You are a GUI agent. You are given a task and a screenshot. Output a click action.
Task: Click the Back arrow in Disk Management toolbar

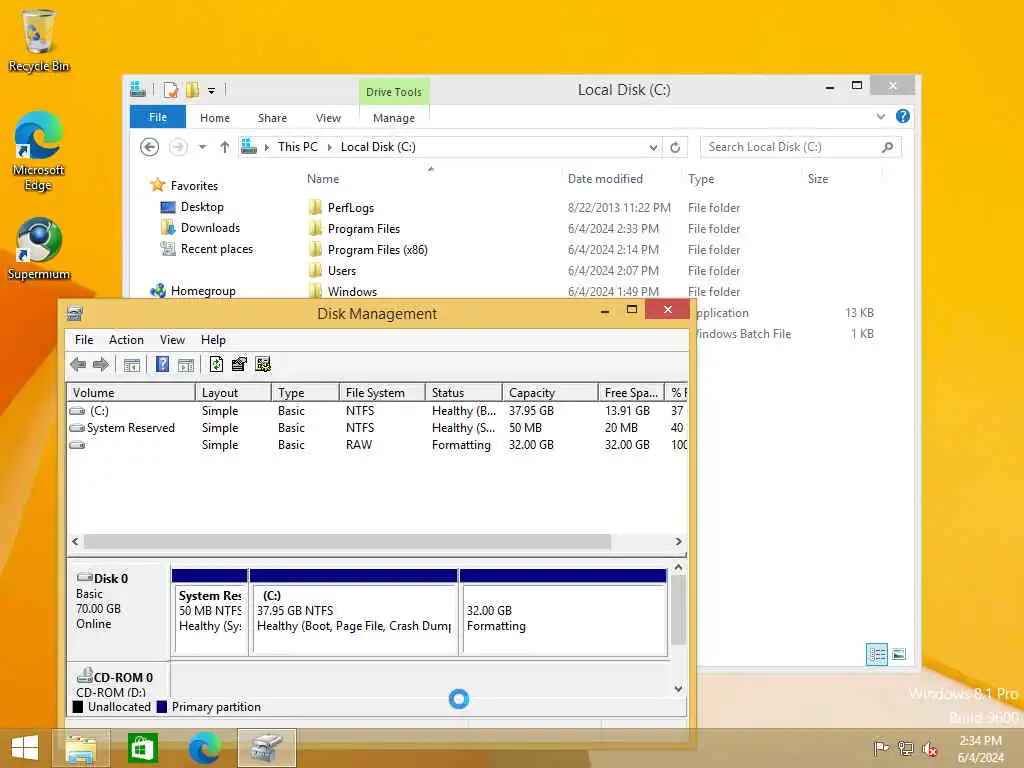coord(78,364)
